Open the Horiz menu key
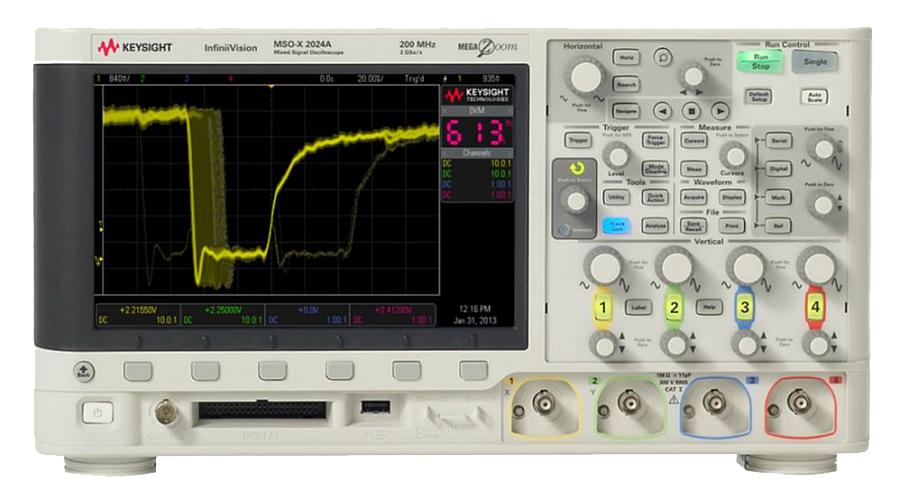 pos(626,57)
